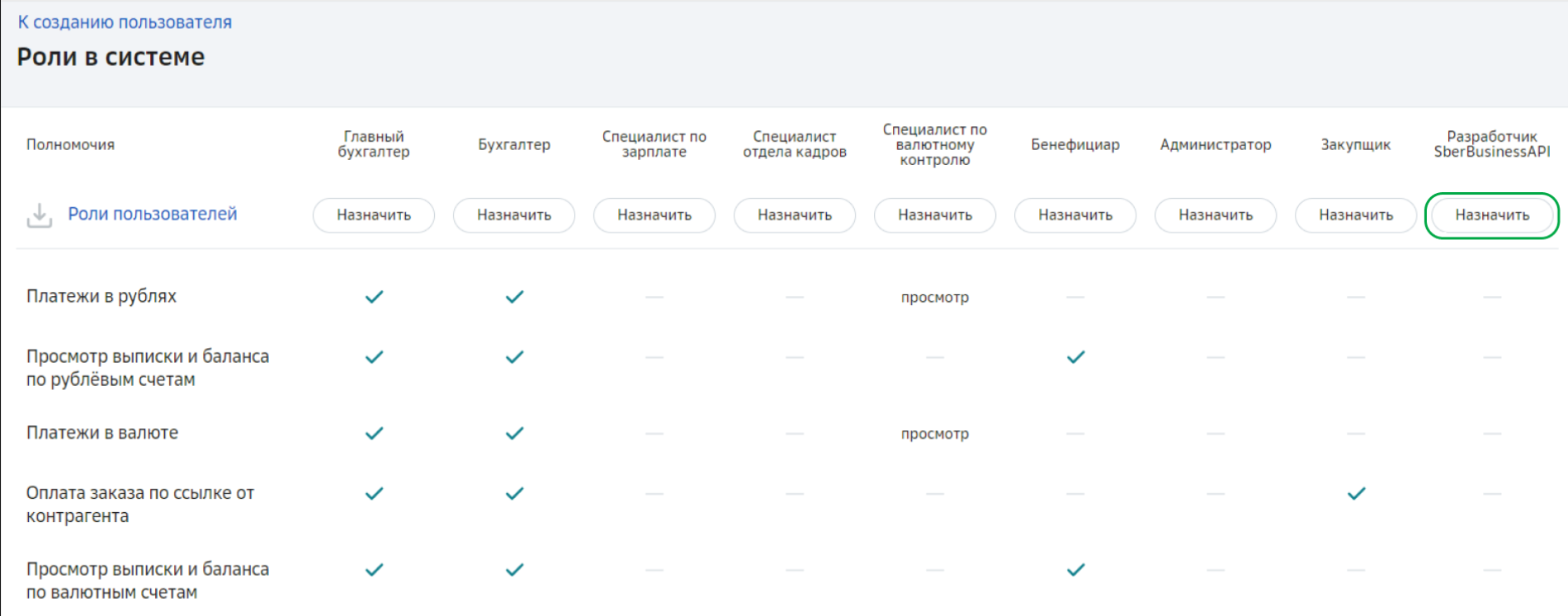Click Назначить under Бухгалтер
This screenshot has width=1568, height=616.
pos(514,215)
